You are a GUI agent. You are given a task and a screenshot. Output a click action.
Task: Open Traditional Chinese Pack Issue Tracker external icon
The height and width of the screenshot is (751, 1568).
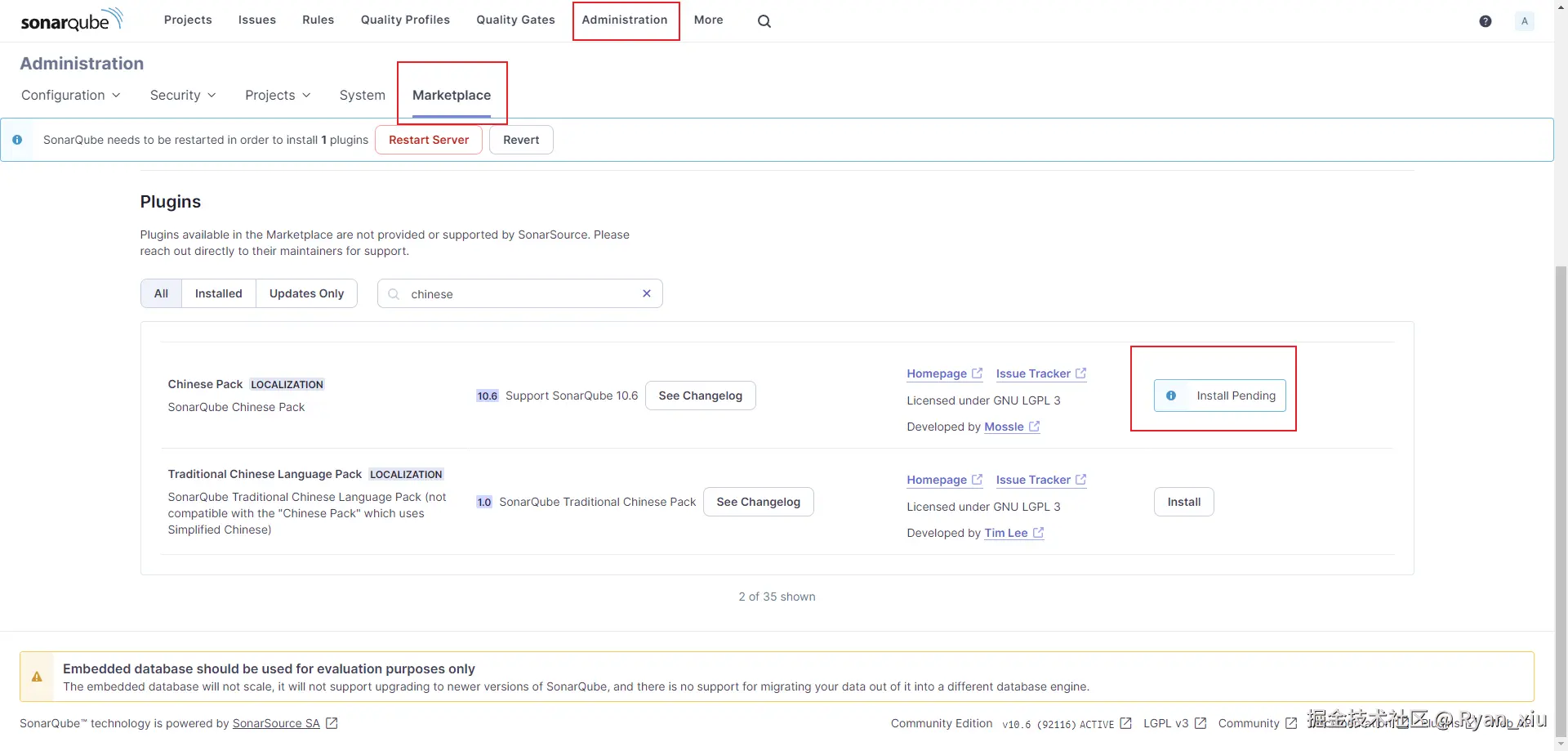coord(1080,480)
